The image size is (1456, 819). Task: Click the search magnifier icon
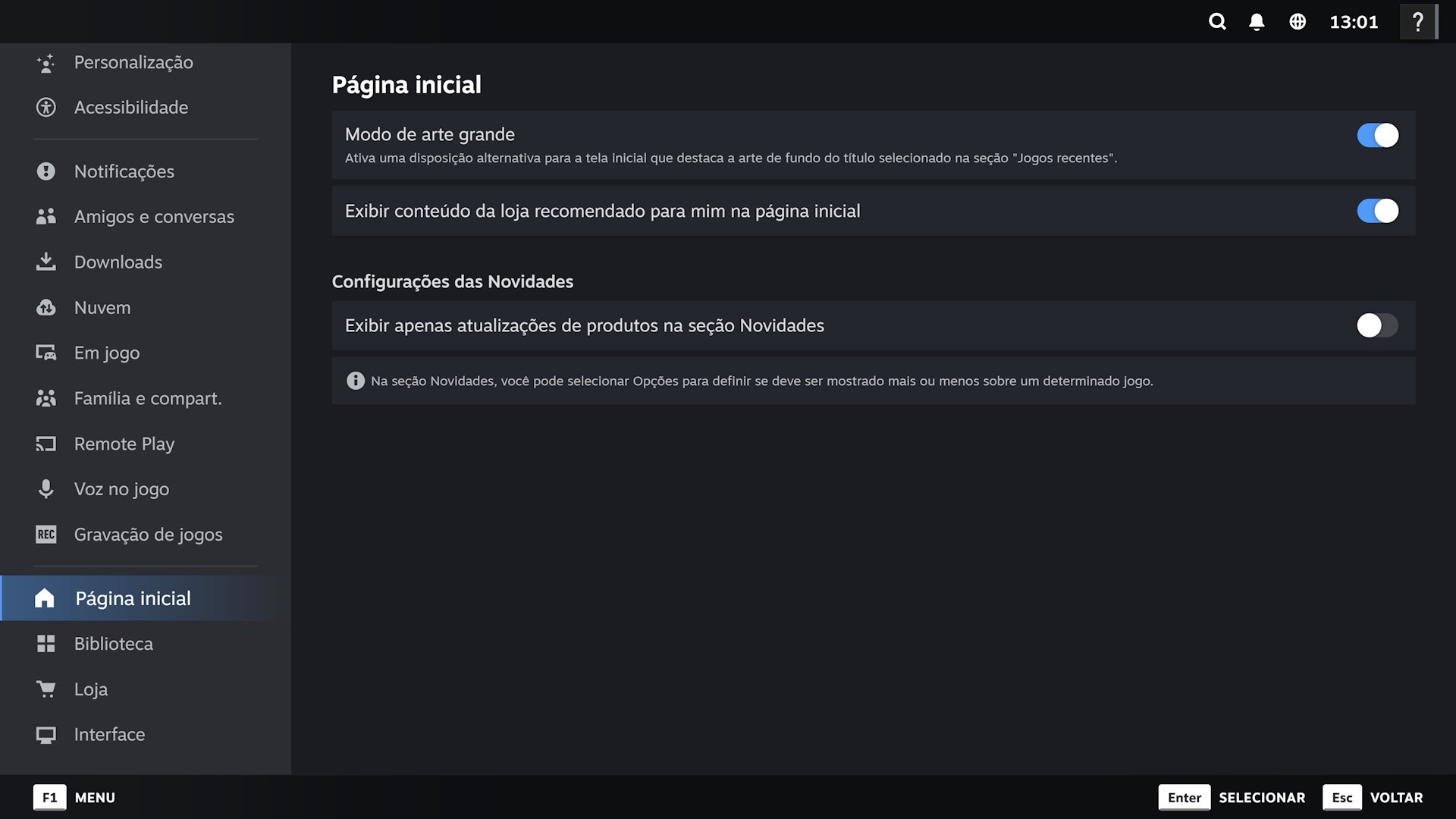(x=1217, y=21)
